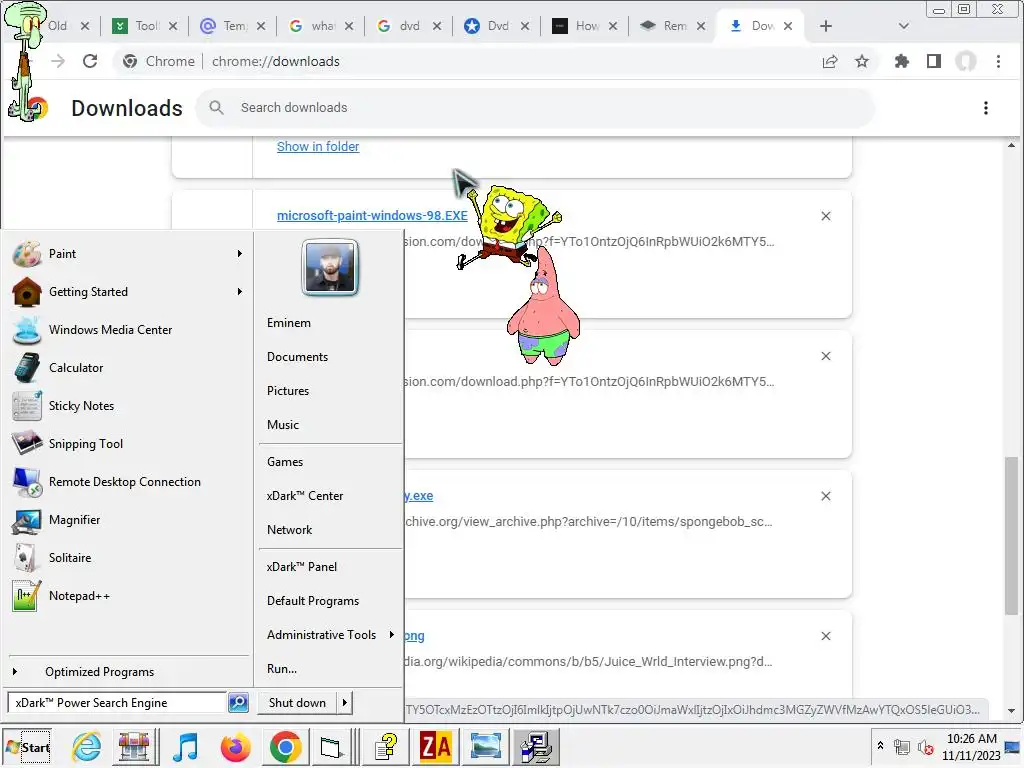Open Games from Start menu
The width and height of the screenshot is (1024, 768).
click(285, 462)
